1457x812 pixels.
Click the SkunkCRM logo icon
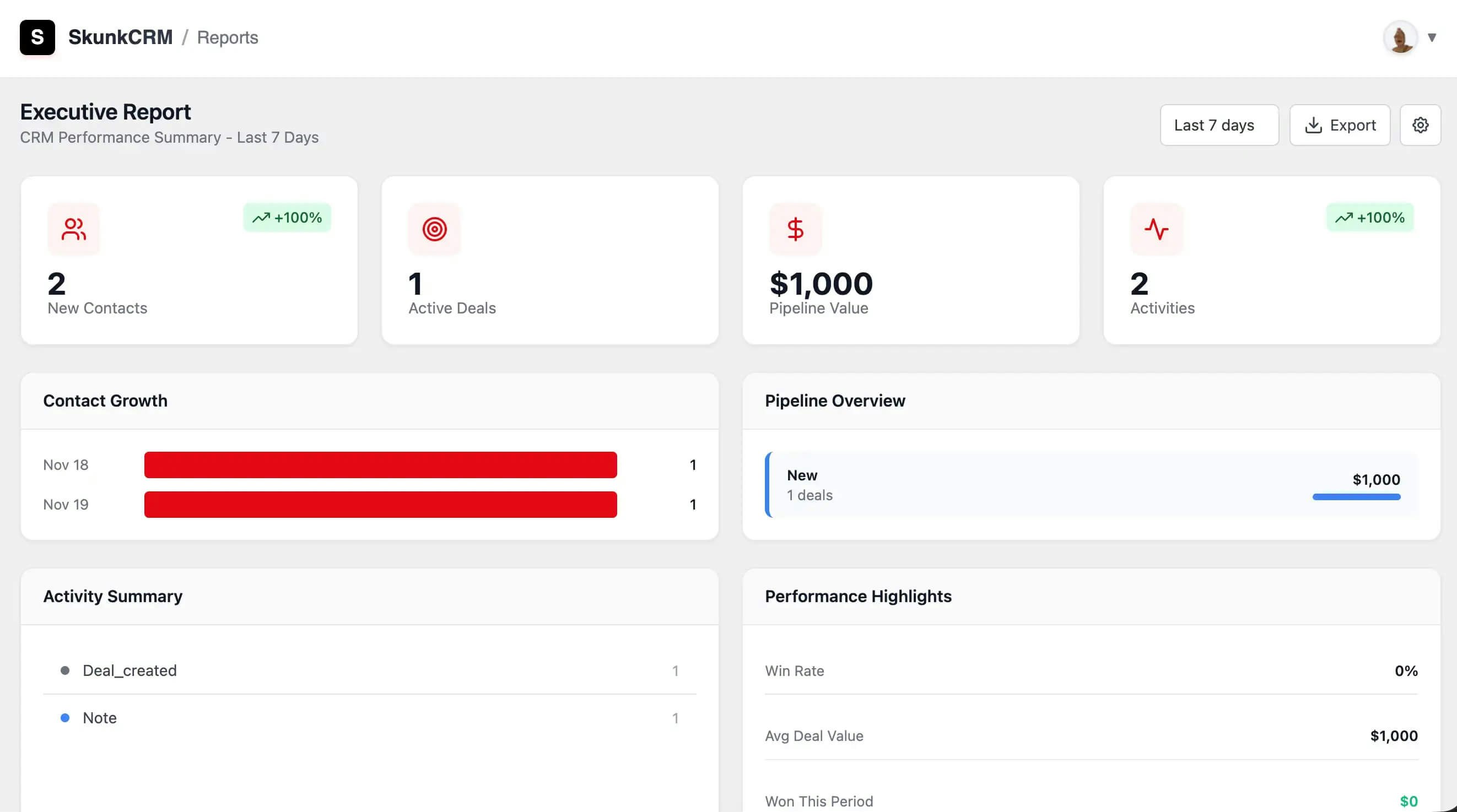pyautogui.click(x=37, y=37)
